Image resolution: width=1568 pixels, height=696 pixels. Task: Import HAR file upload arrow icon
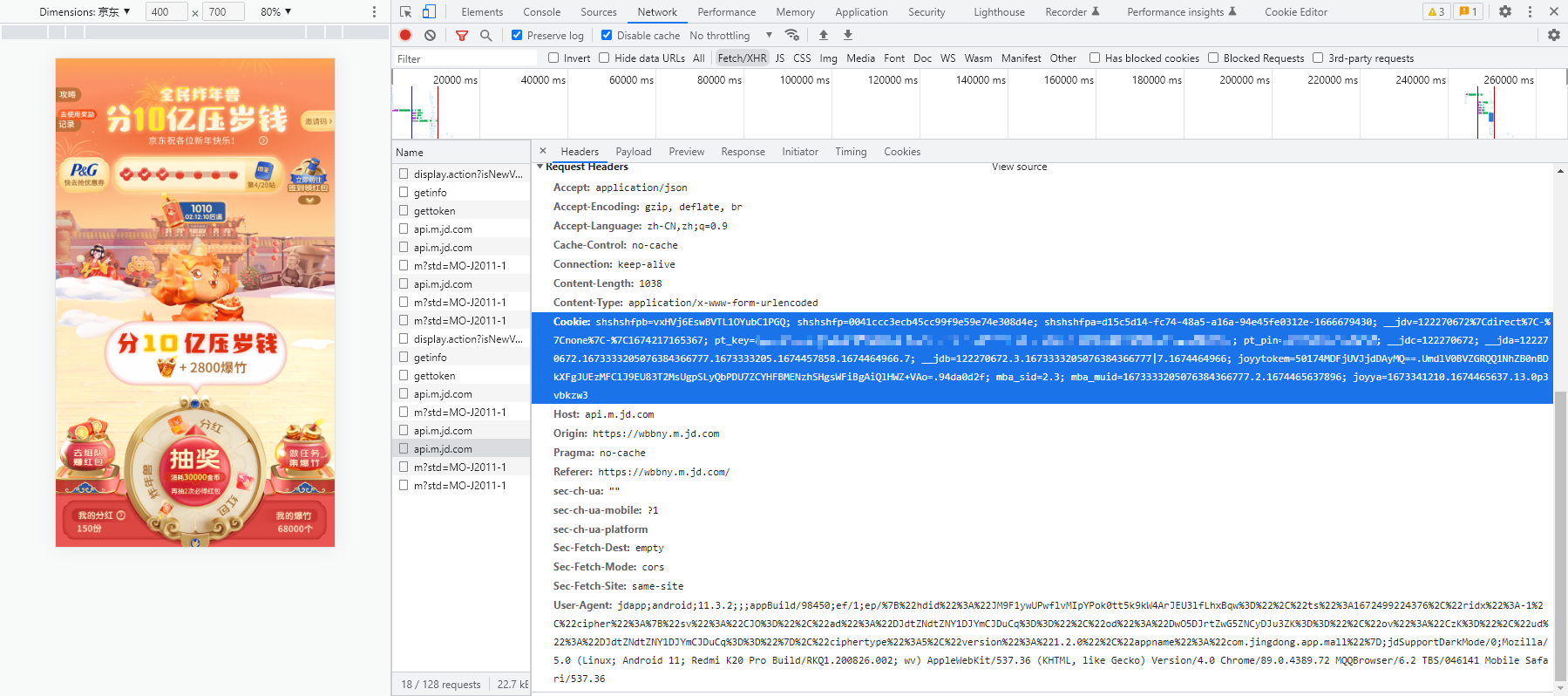coord(824,35)
